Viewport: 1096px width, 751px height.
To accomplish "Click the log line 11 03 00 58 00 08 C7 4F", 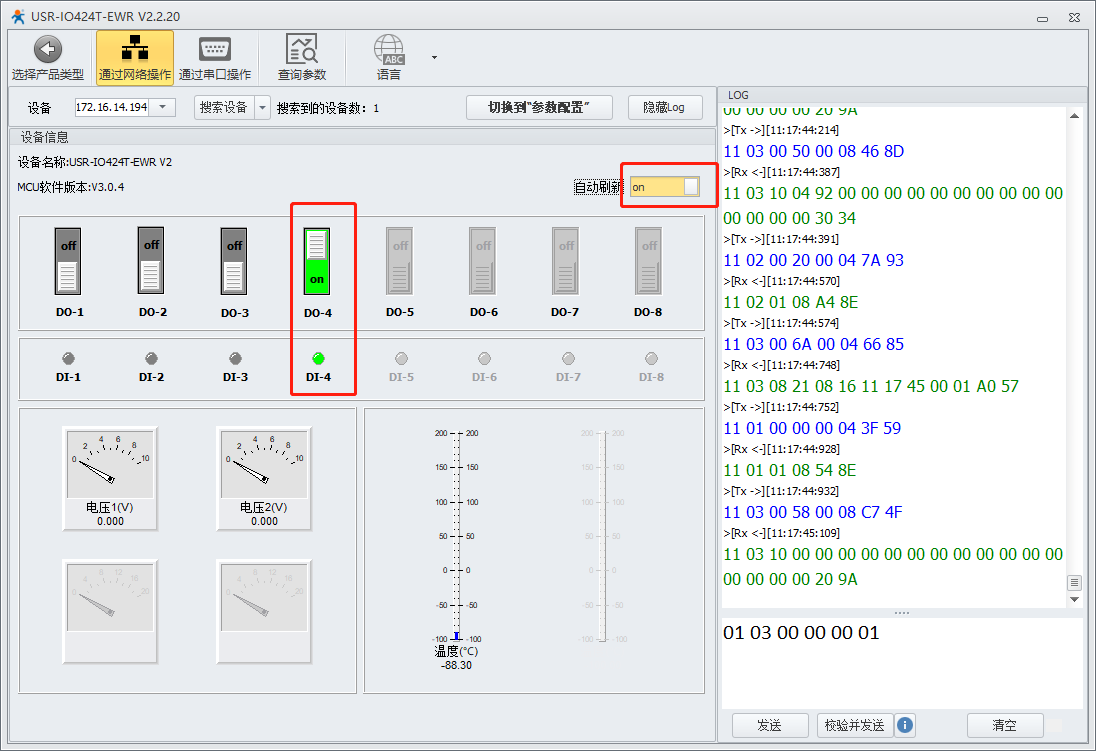I will tap(813, 512).
